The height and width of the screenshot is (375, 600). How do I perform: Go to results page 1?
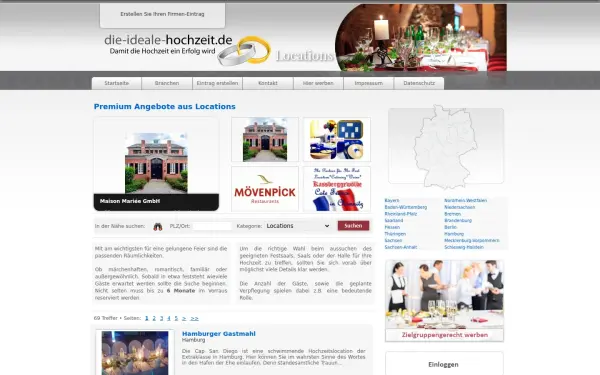click(147, 318)
